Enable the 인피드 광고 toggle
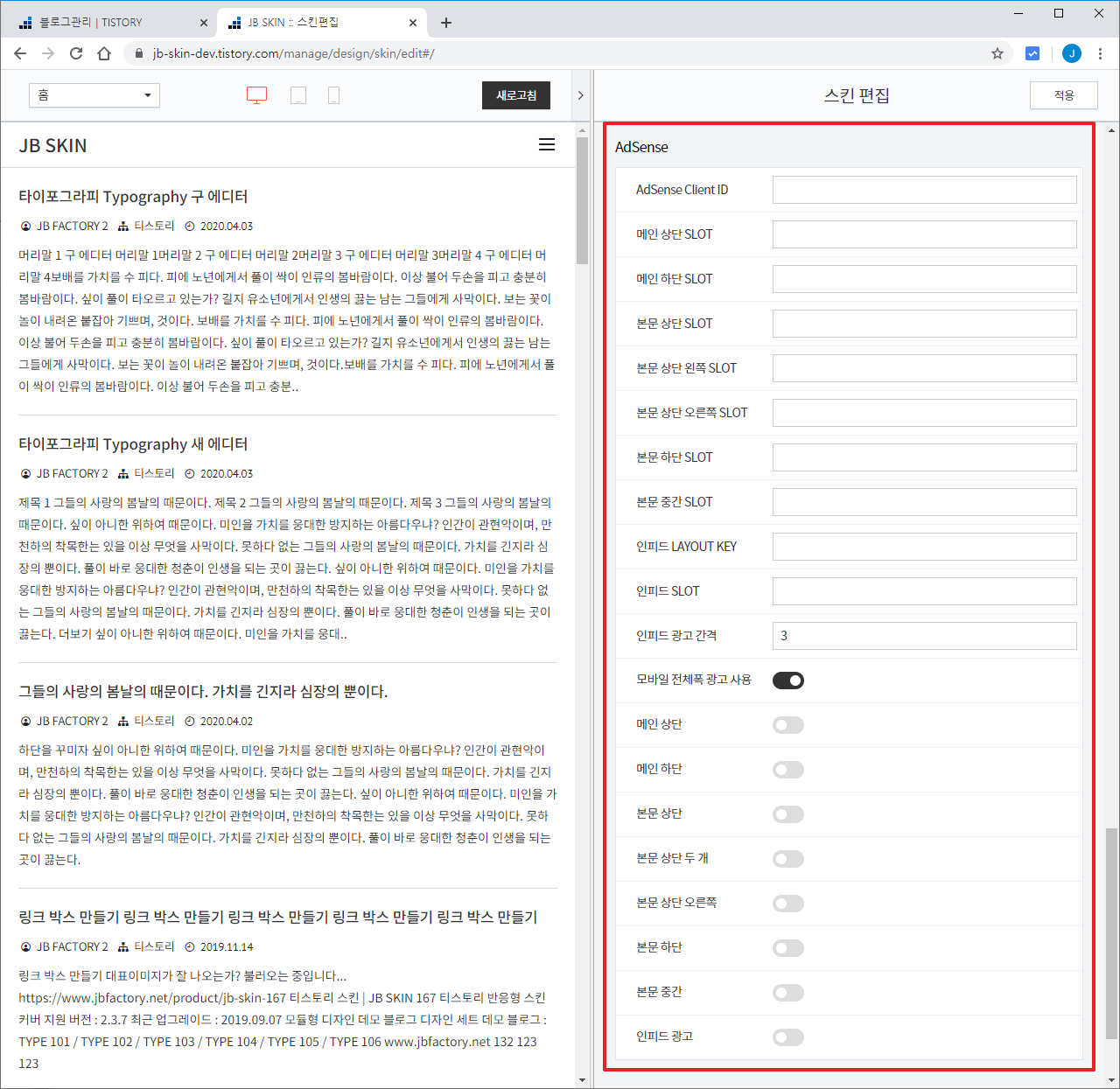The height and width of the screenshot is (1089, 1120). coord(788,1037)
